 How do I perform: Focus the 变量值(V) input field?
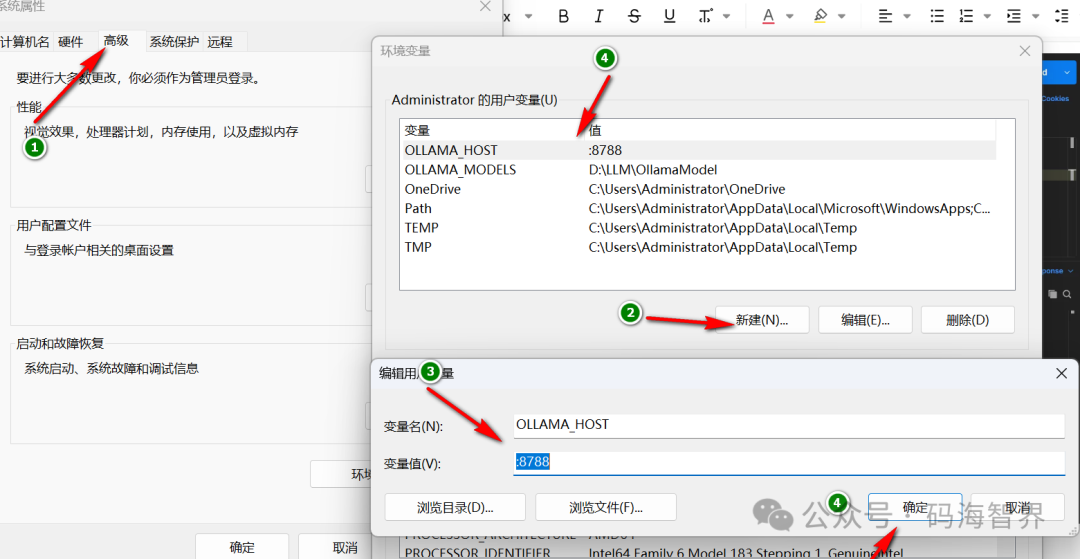point(789,463)
